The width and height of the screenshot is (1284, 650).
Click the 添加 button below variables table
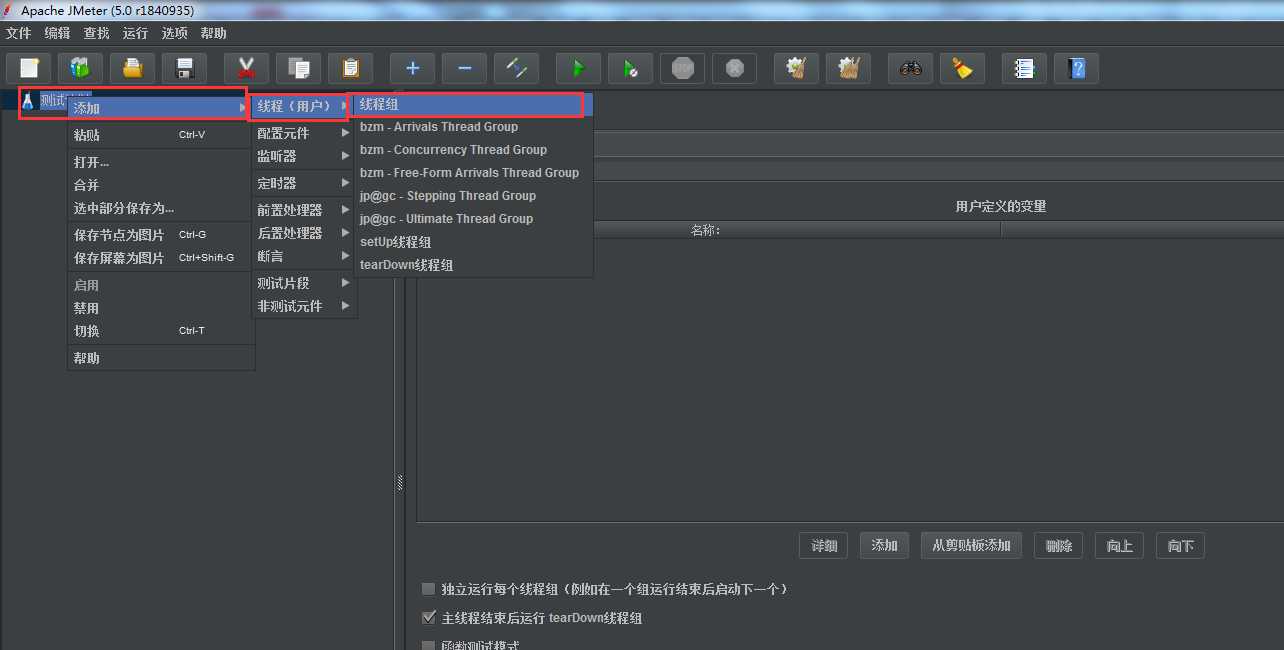pyautogui.click(x=885, y=546)
